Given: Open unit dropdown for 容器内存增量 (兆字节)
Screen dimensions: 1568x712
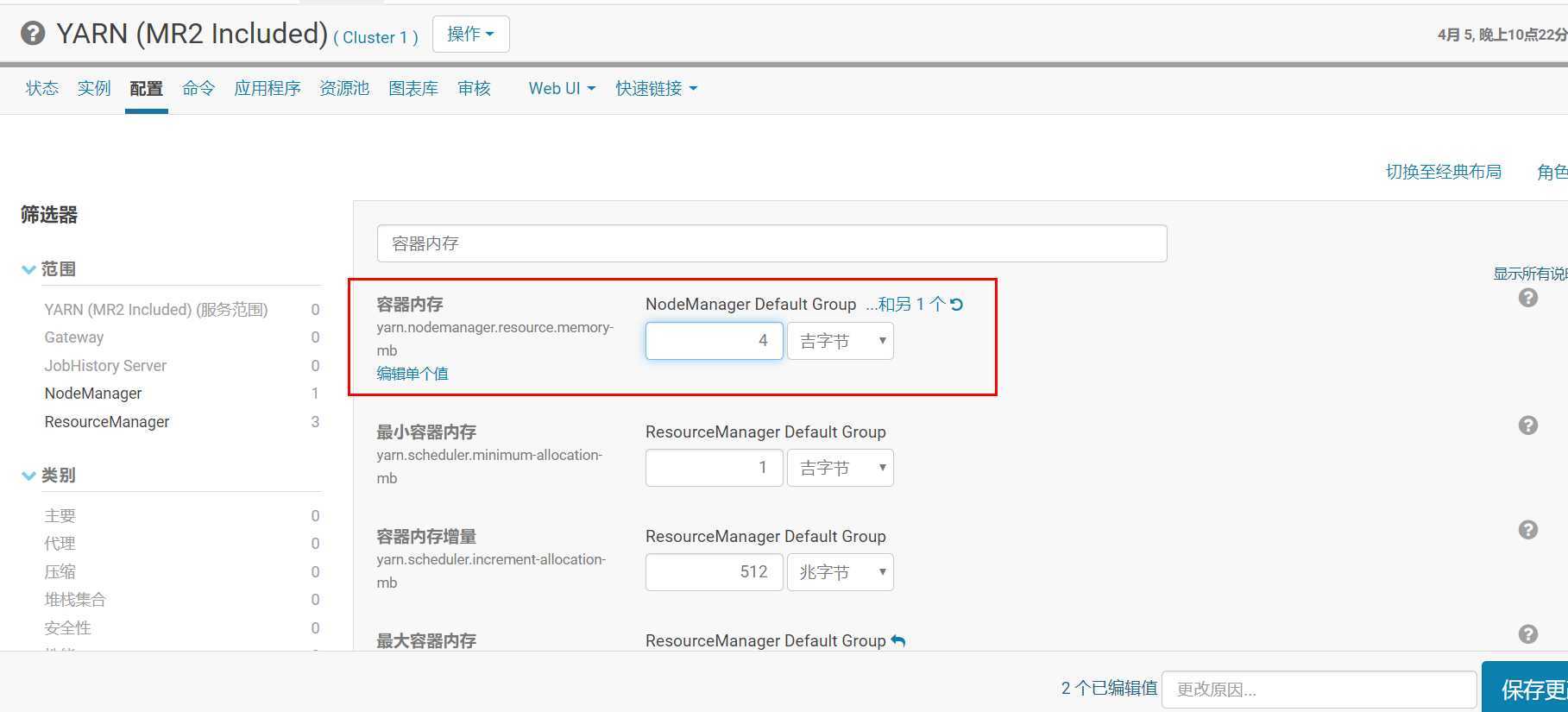Looking at the screenshot, I should 841,572.
